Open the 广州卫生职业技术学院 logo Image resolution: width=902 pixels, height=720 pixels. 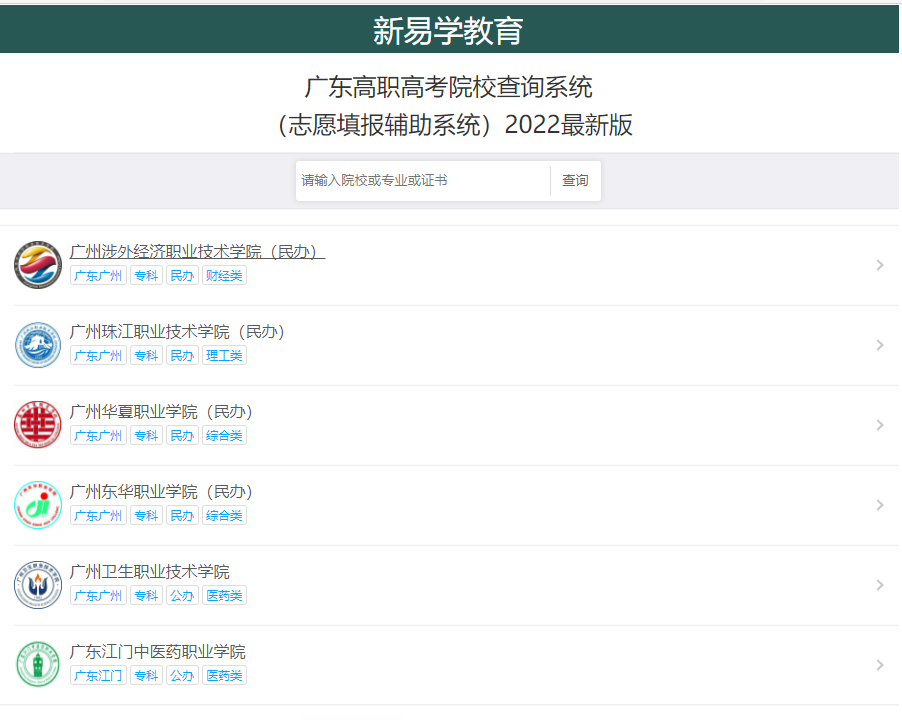coord(37,584)
